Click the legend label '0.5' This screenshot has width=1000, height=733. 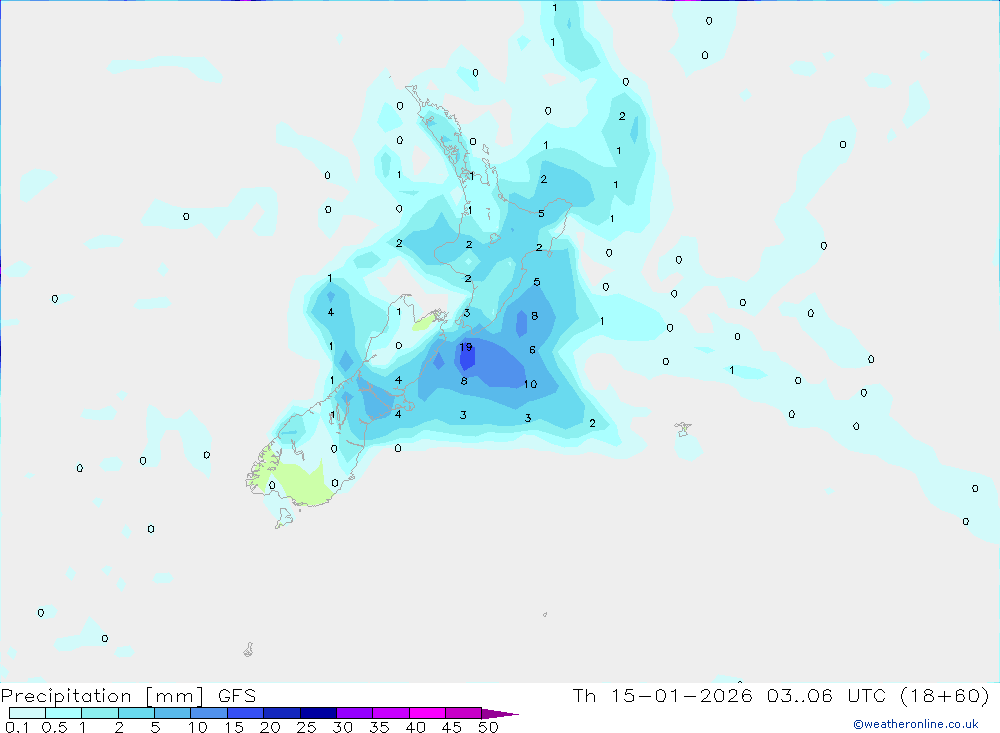click(54, 727)
